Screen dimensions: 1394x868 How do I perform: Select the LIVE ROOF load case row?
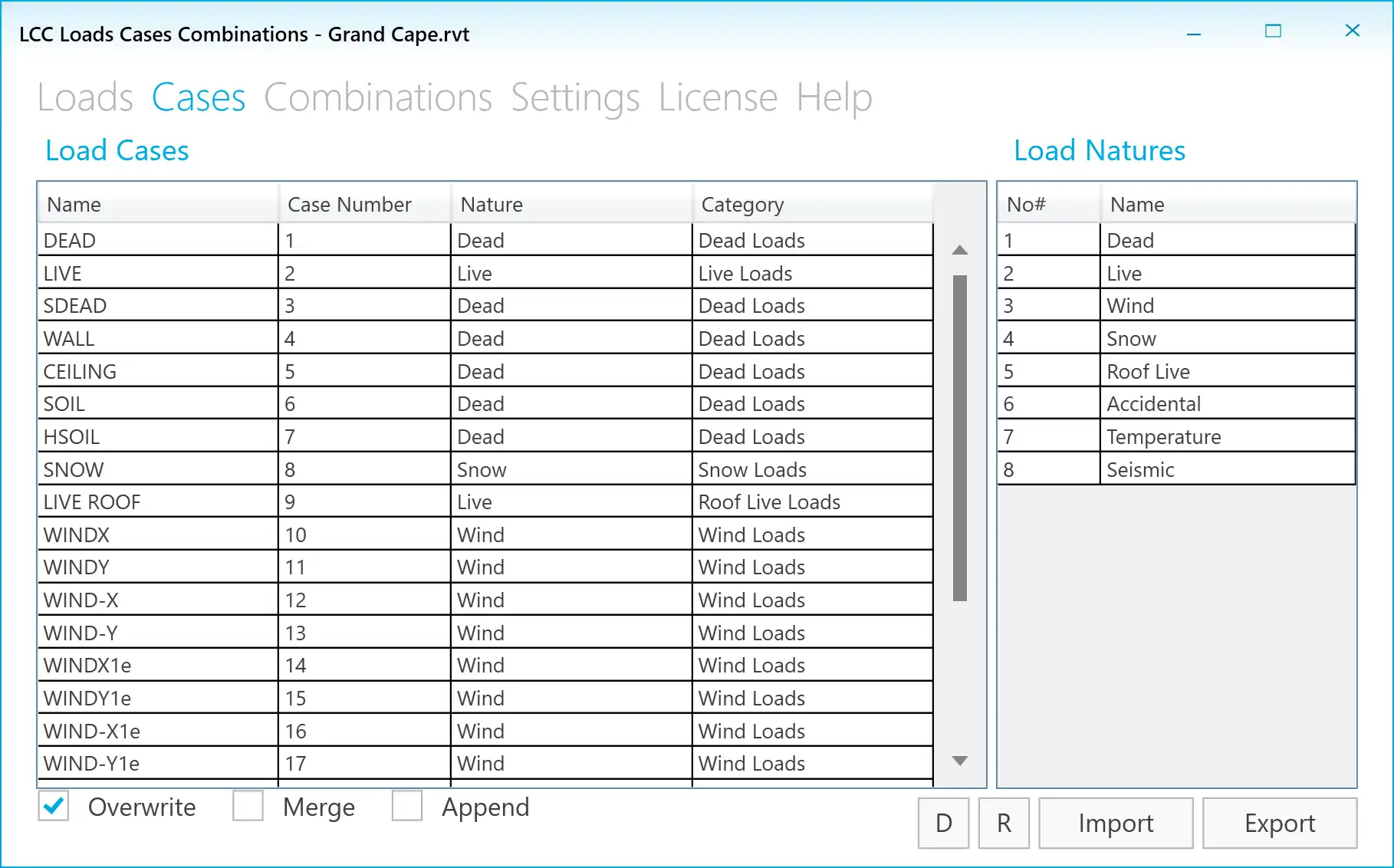point(485,501)
